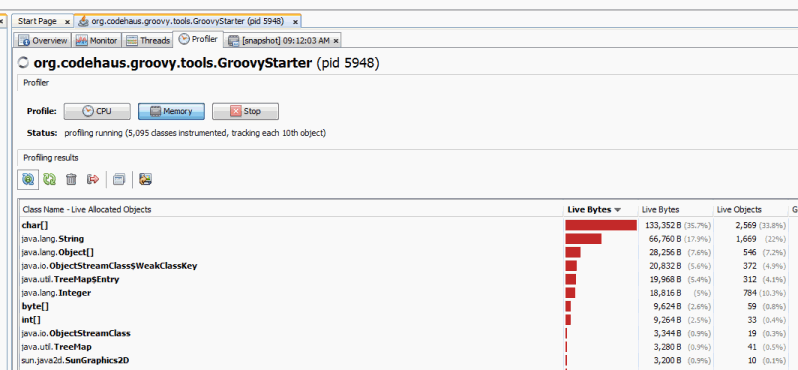798x370 pixels.
Task: Close the snapshot 09:12:03 AM tab
Action: point(336,41)
